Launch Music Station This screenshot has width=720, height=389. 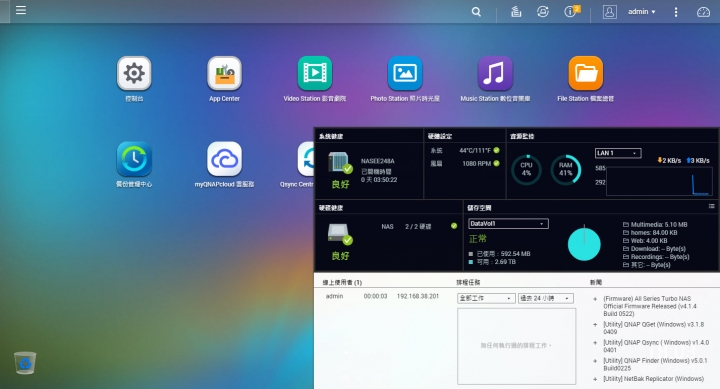point(495,73)
